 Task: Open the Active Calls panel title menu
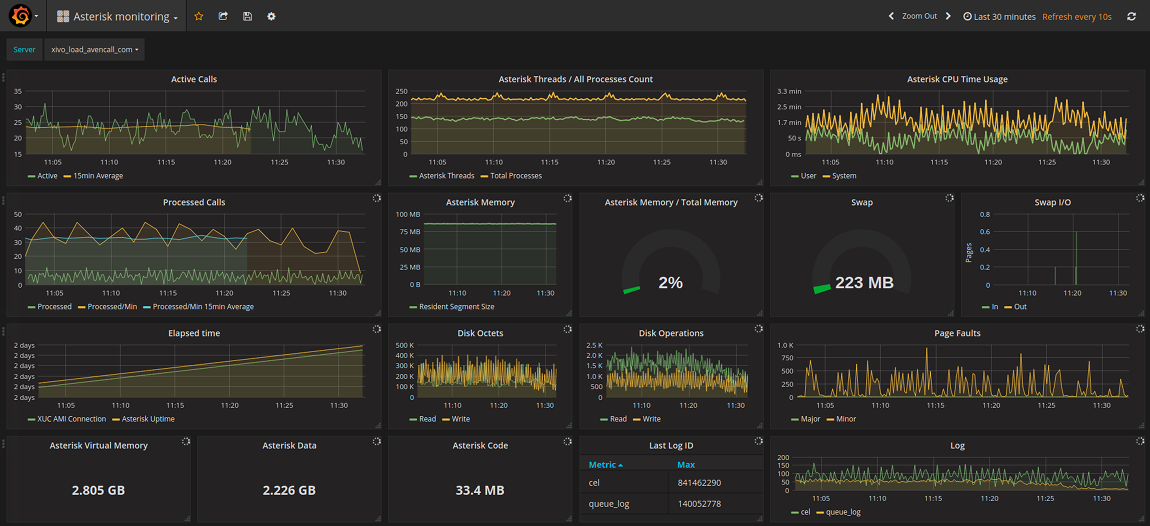(194, 79)
